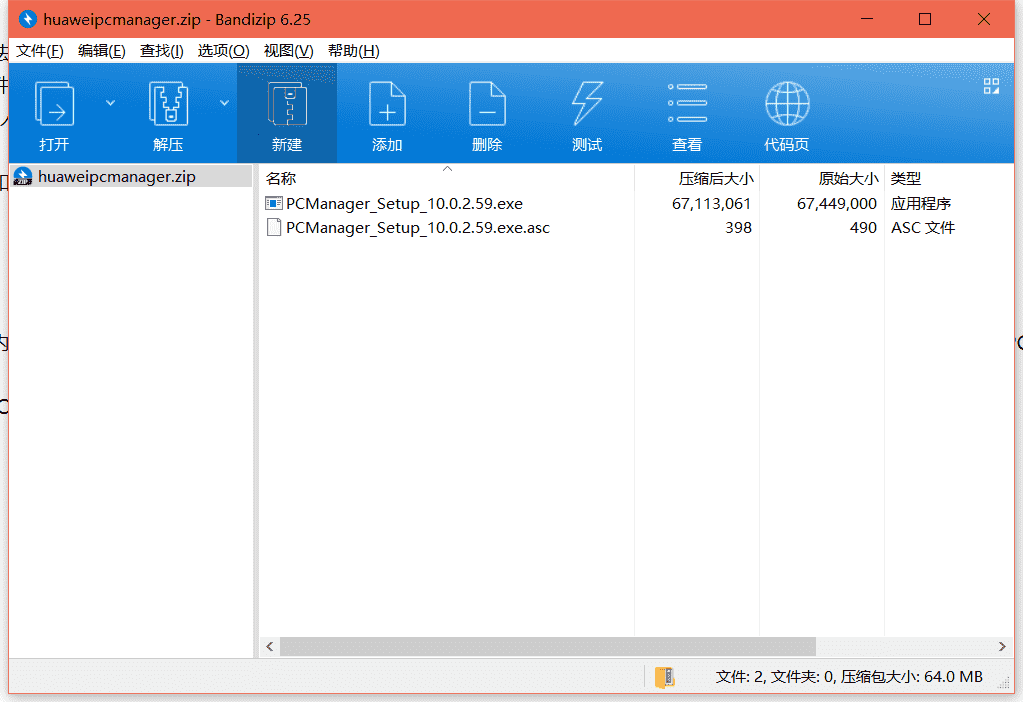Open the 编辑(E) menu
The image size is (1023, 702).
pos(102,51)
